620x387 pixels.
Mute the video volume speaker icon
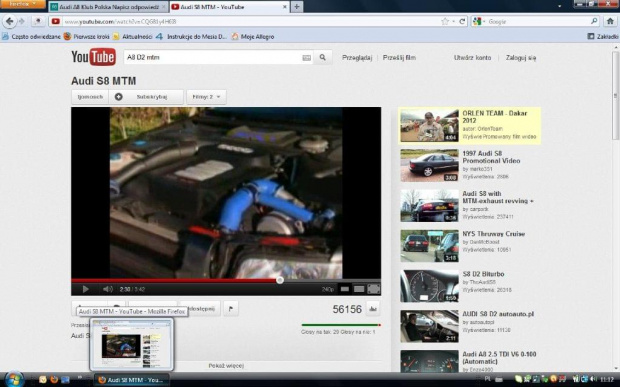pos(108,289)
